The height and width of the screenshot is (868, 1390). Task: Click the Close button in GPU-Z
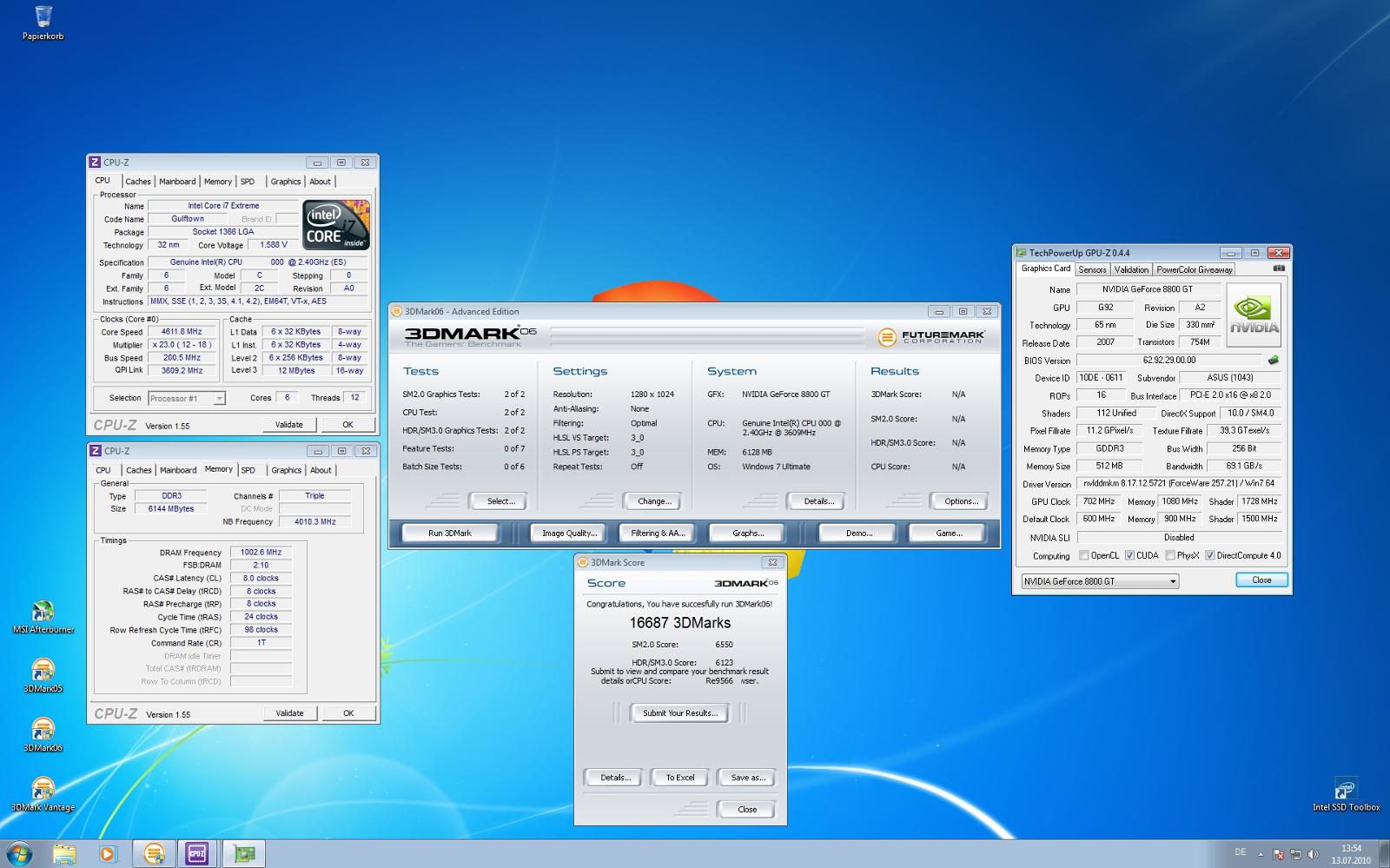click(1261, 580)
